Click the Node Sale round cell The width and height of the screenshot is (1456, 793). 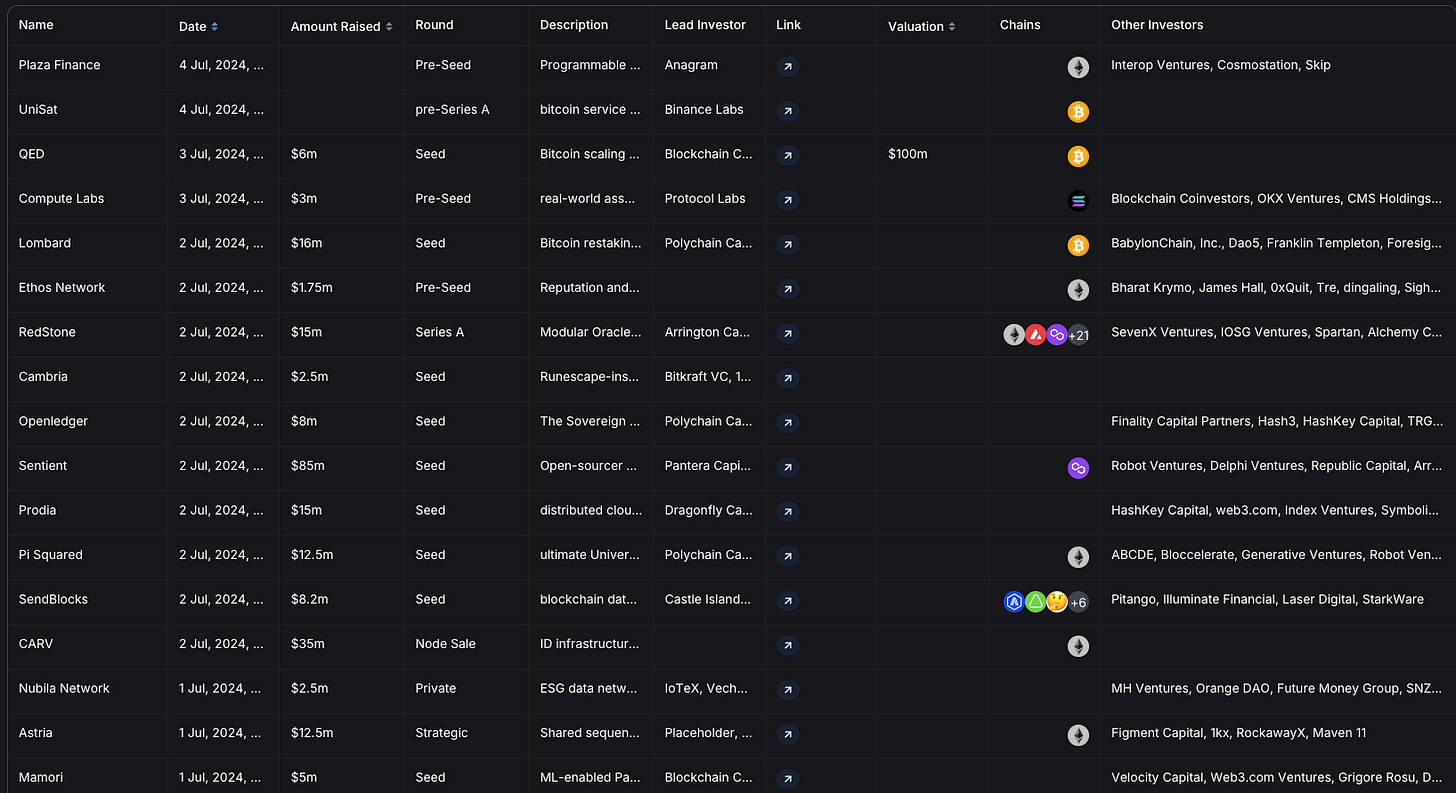445,644
